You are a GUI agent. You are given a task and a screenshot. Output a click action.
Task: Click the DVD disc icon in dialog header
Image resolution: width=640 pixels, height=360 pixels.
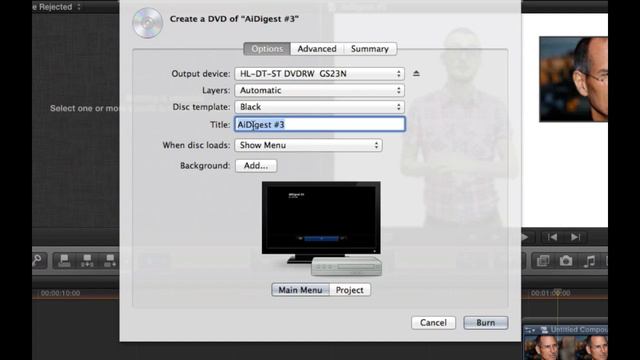(x=148, y=23)
